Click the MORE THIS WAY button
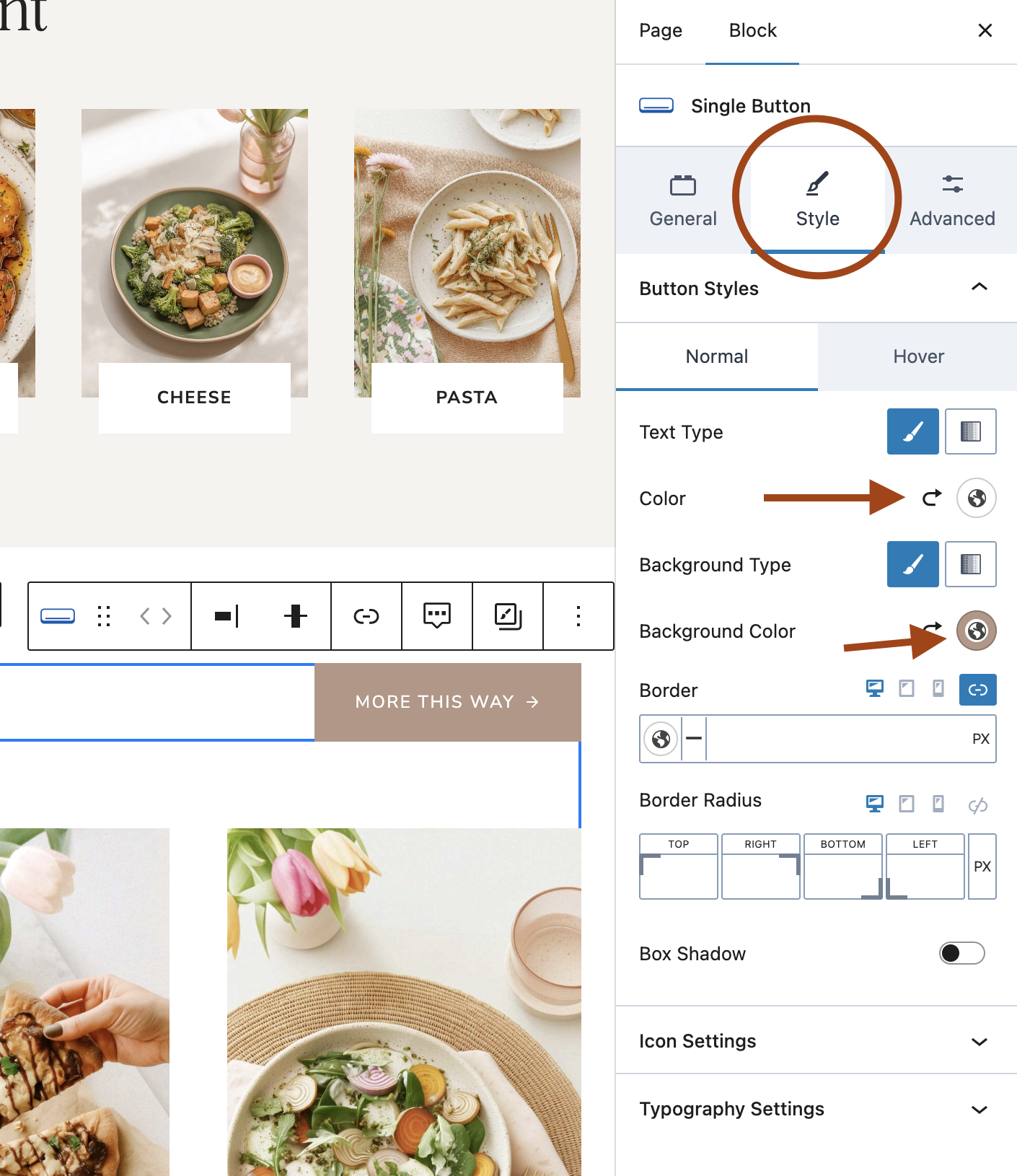 tap(447, 702)
